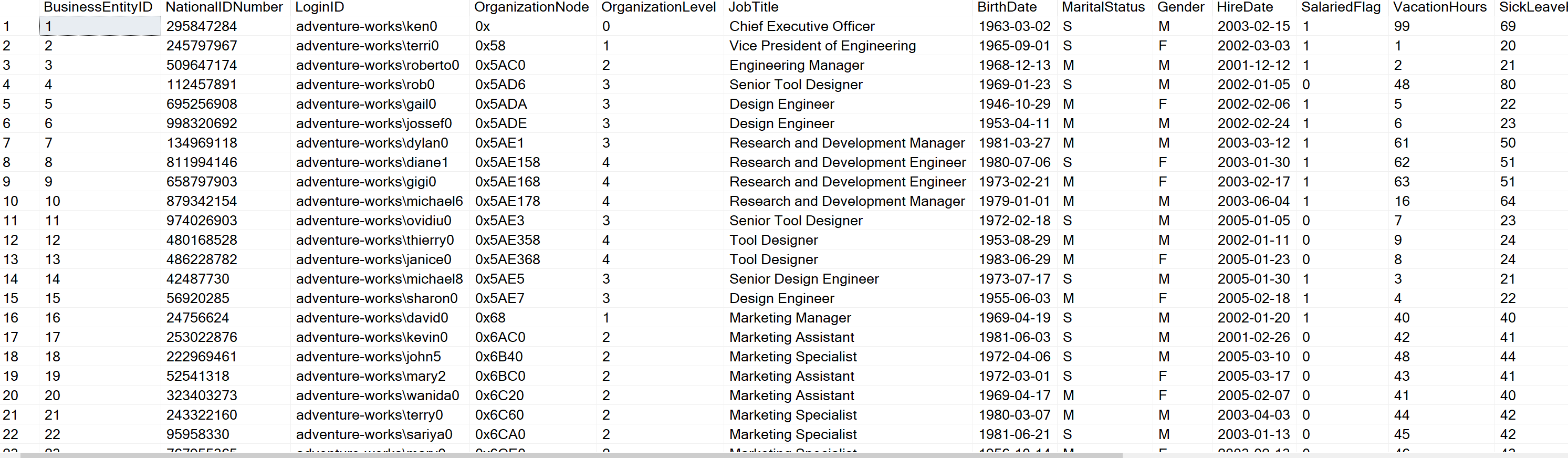Click the OrganizationNode column header

531,7
